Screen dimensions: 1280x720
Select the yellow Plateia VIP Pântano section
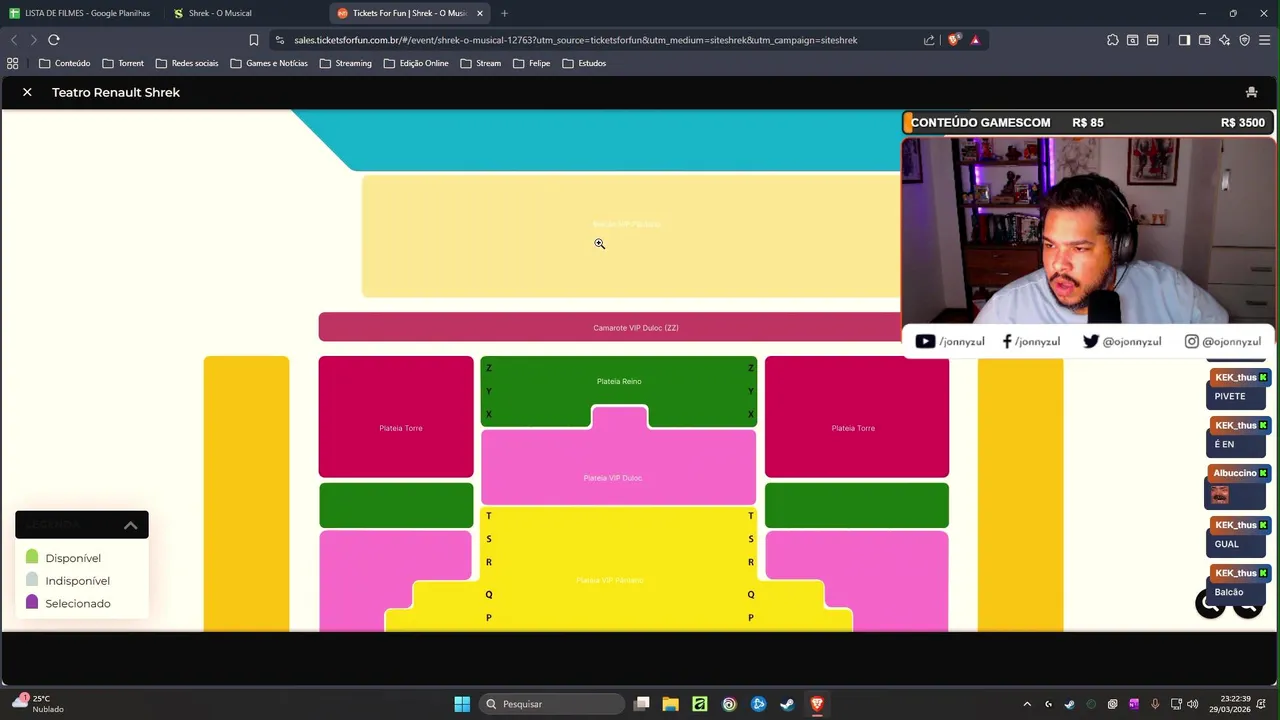pyautogui.click(x=618, y=570)
